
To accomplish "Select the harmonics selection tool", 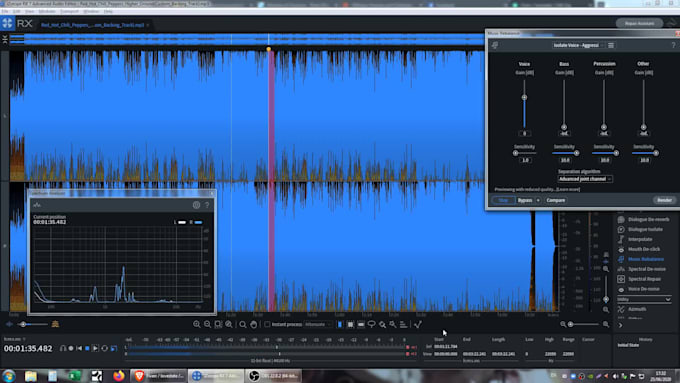I will click(403, 324).
